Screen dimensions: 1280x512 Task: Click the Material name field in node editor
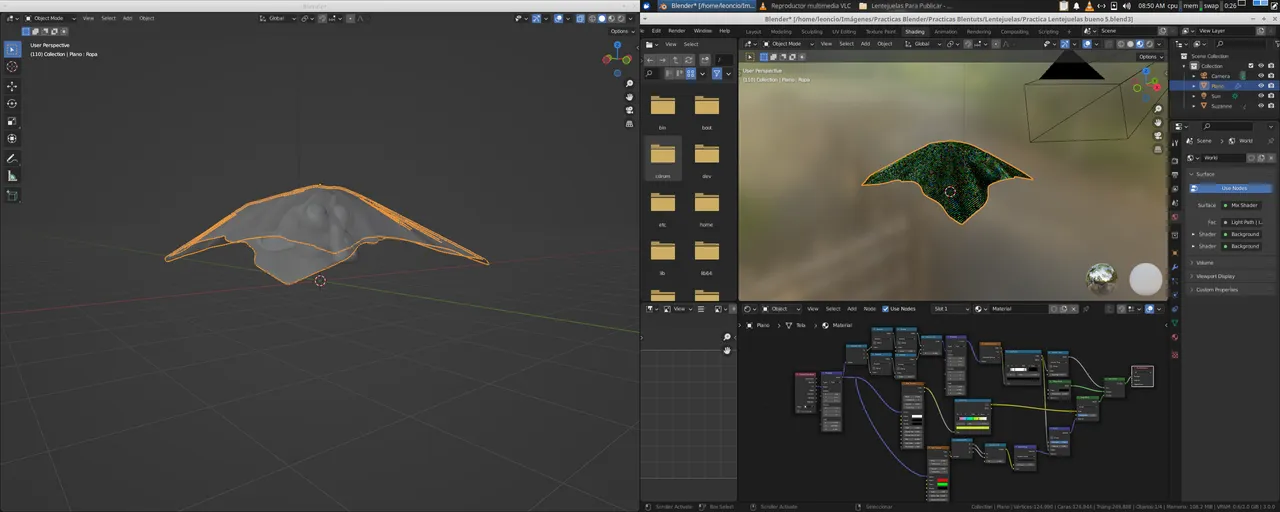(1019, 309)
